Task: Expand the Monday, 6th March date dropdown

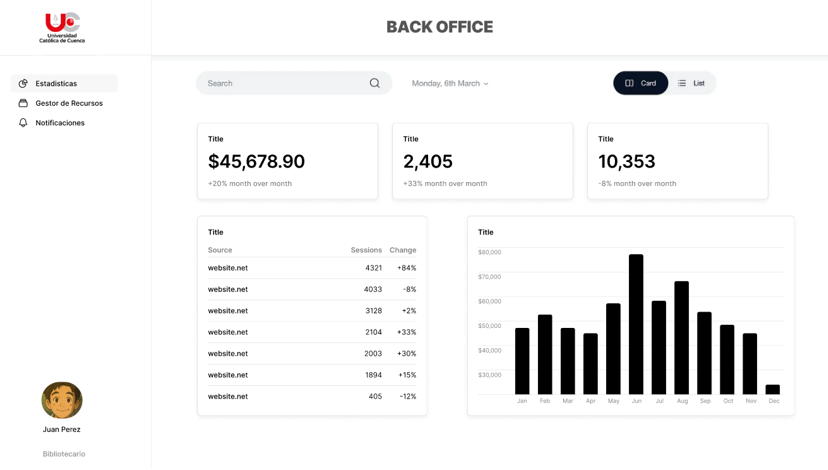Action: (x=450, y=83)
